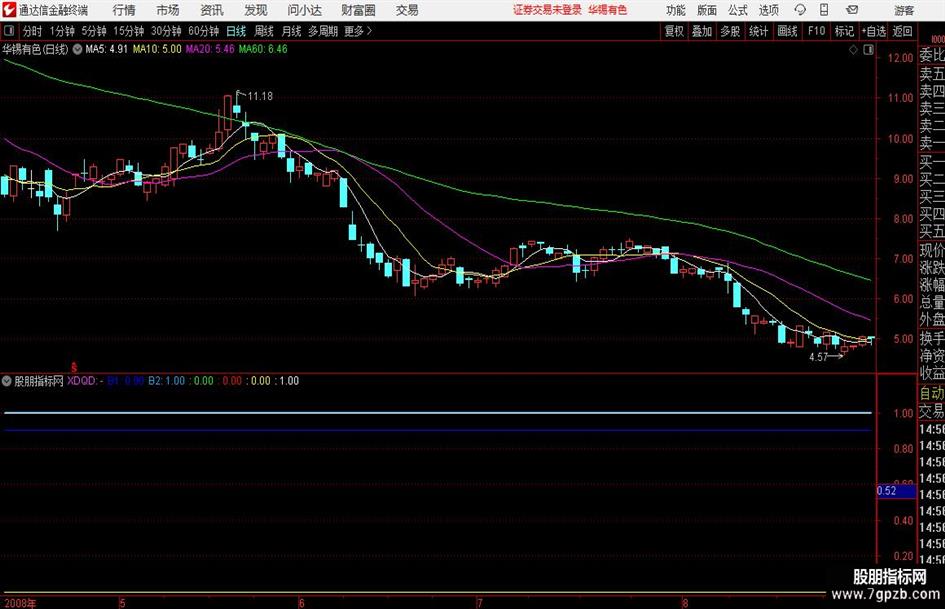Click the 画线 drawing button
The width and height of the screenshot is (945, 609).
[x=787, y=31]
